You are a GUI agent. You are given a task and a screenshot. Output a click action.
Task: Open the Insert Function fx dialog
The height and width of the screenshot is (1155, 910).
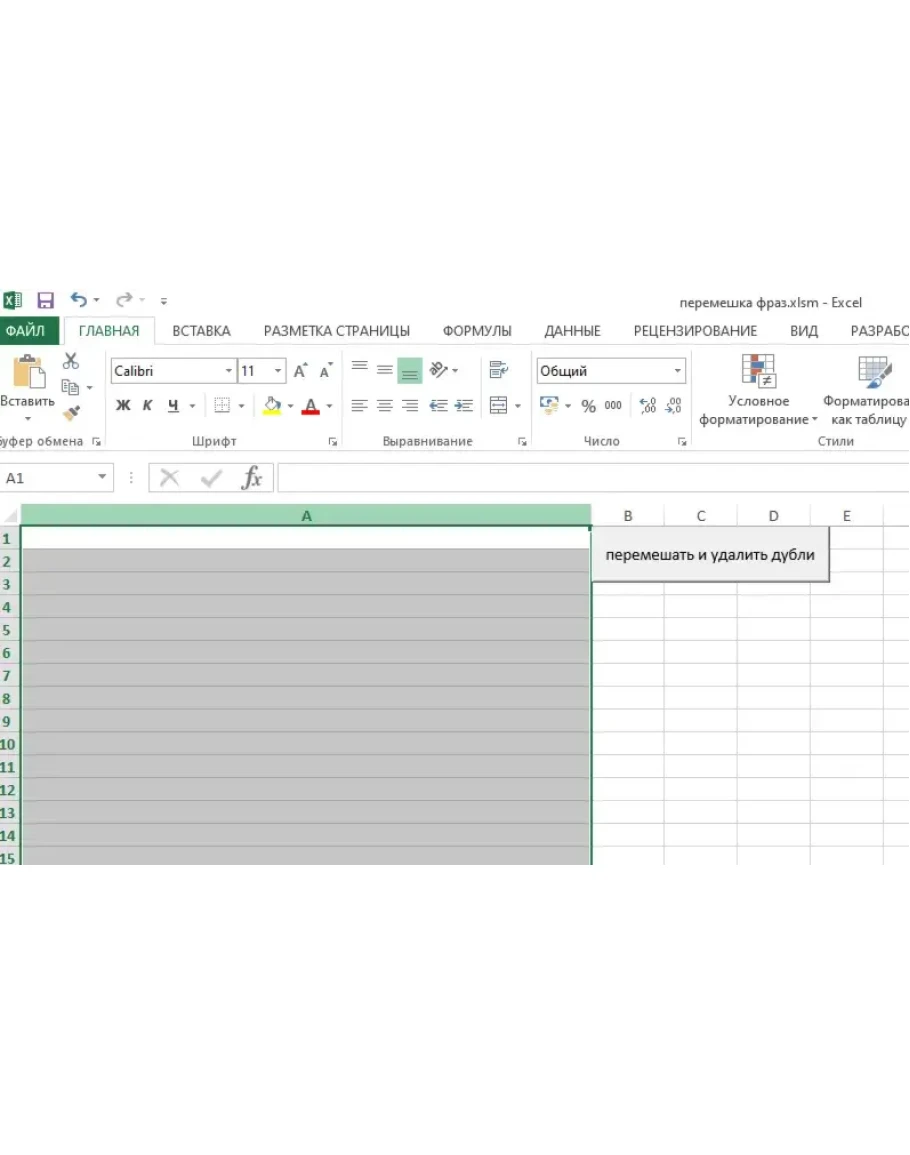point(251,478)
